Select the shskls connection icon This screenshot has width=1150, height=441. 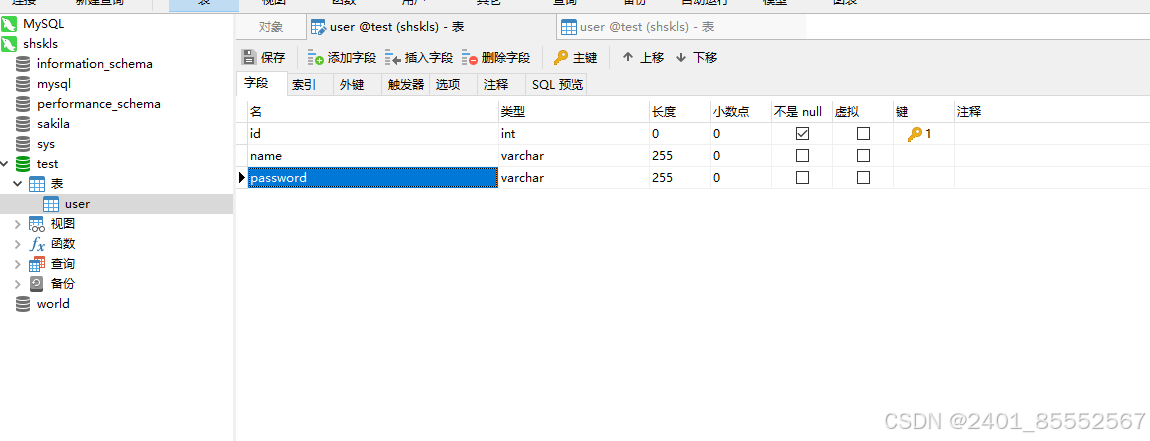[9, 44]
